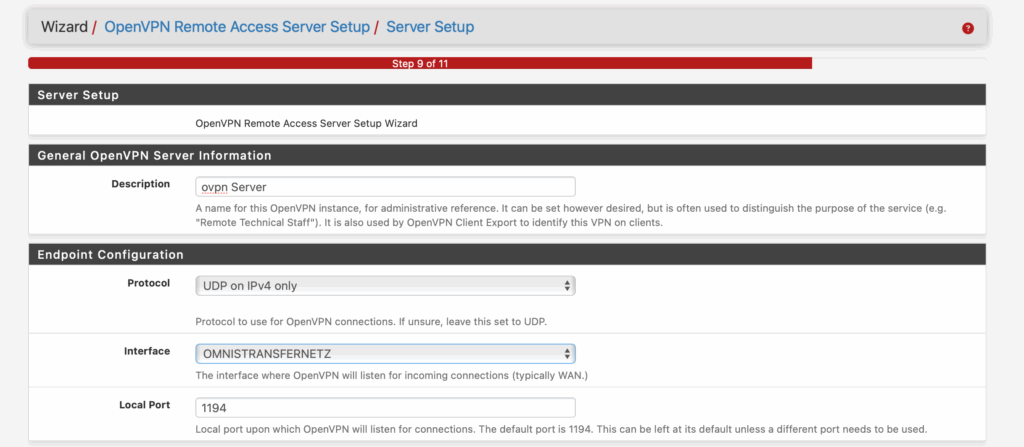Select the General OpenVPN Server Information header

pos(154,156)
